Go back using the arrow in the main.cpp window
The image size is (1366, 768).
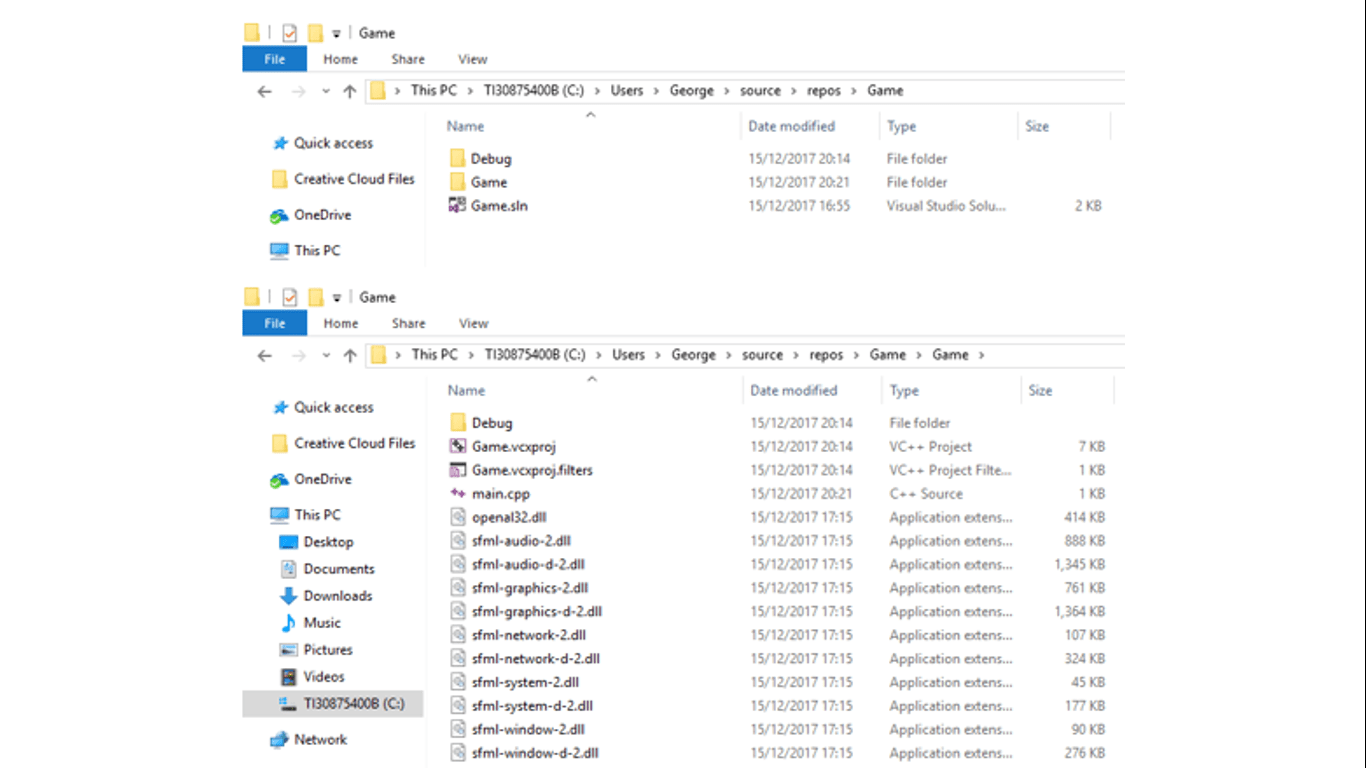(x=265, y=355)
